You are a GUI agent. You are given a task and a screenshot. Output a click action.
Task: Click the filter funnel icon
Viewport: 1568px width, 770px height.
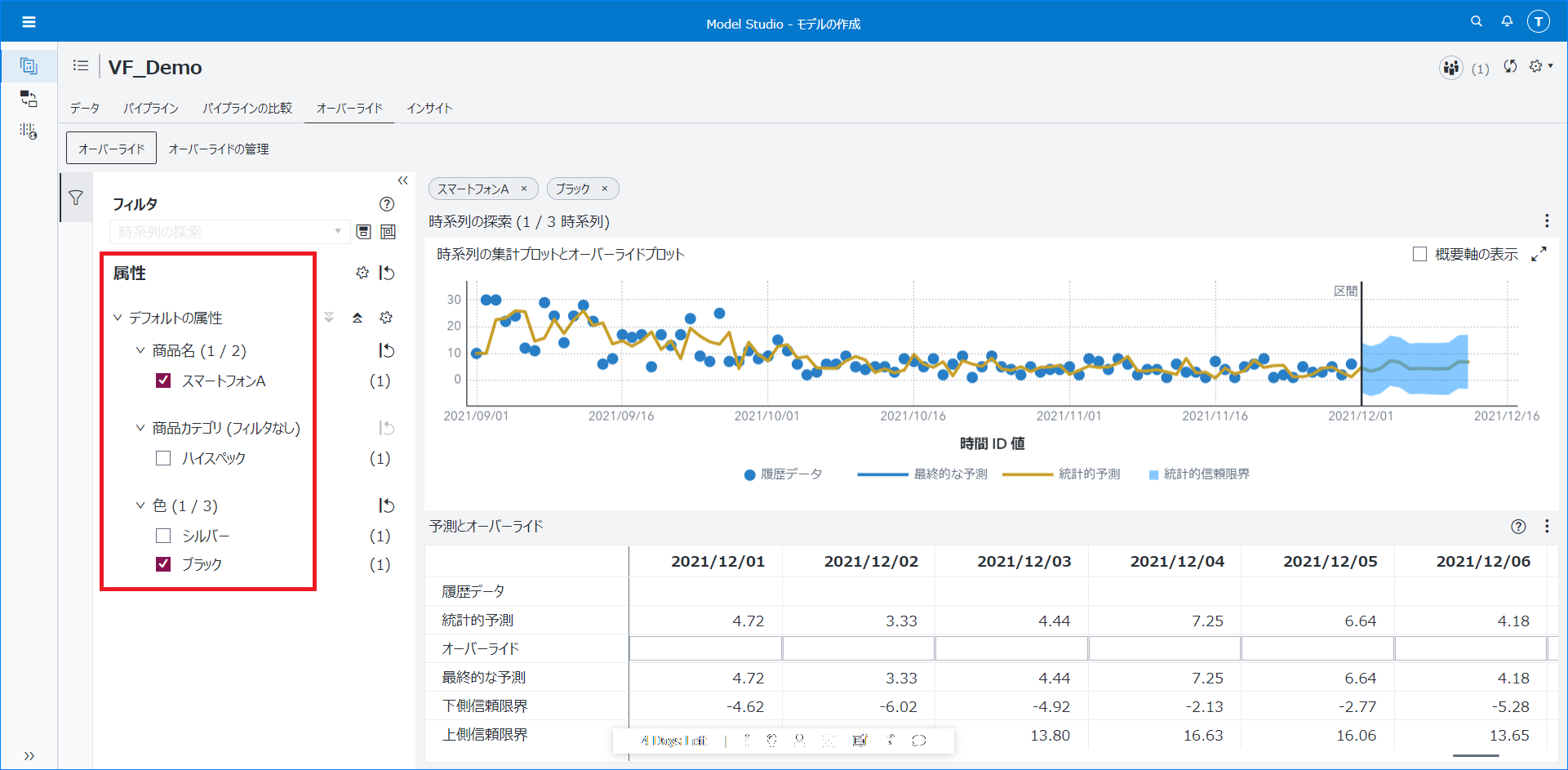[76, 198]
